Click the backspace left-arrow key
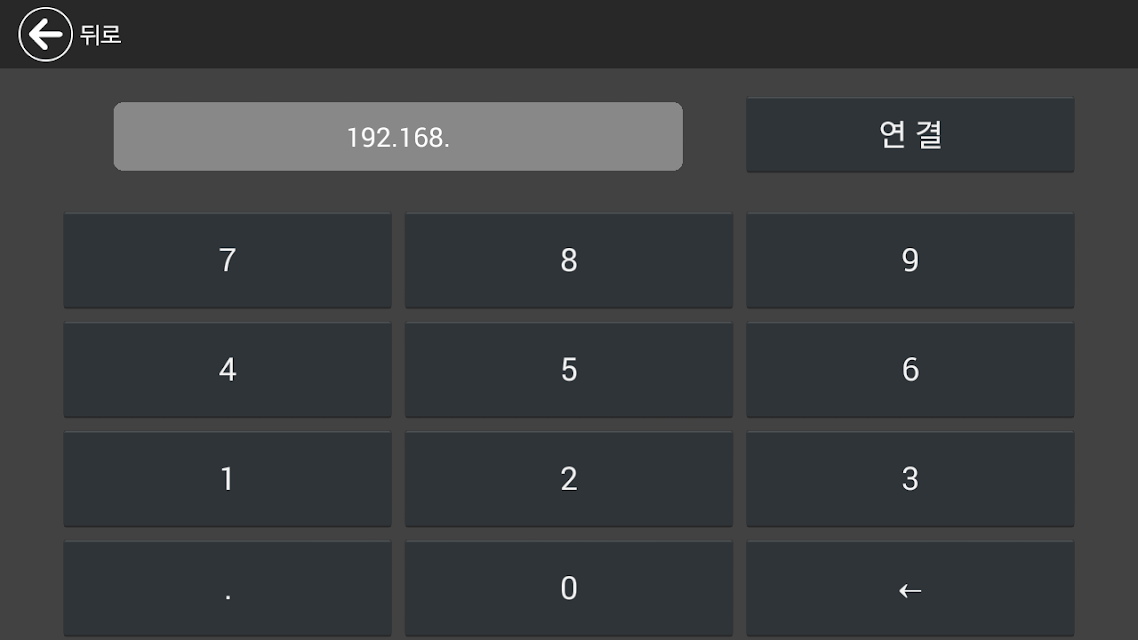Image resolution: width=1138 pixels, height=640 pixels. tap(910, 588)
